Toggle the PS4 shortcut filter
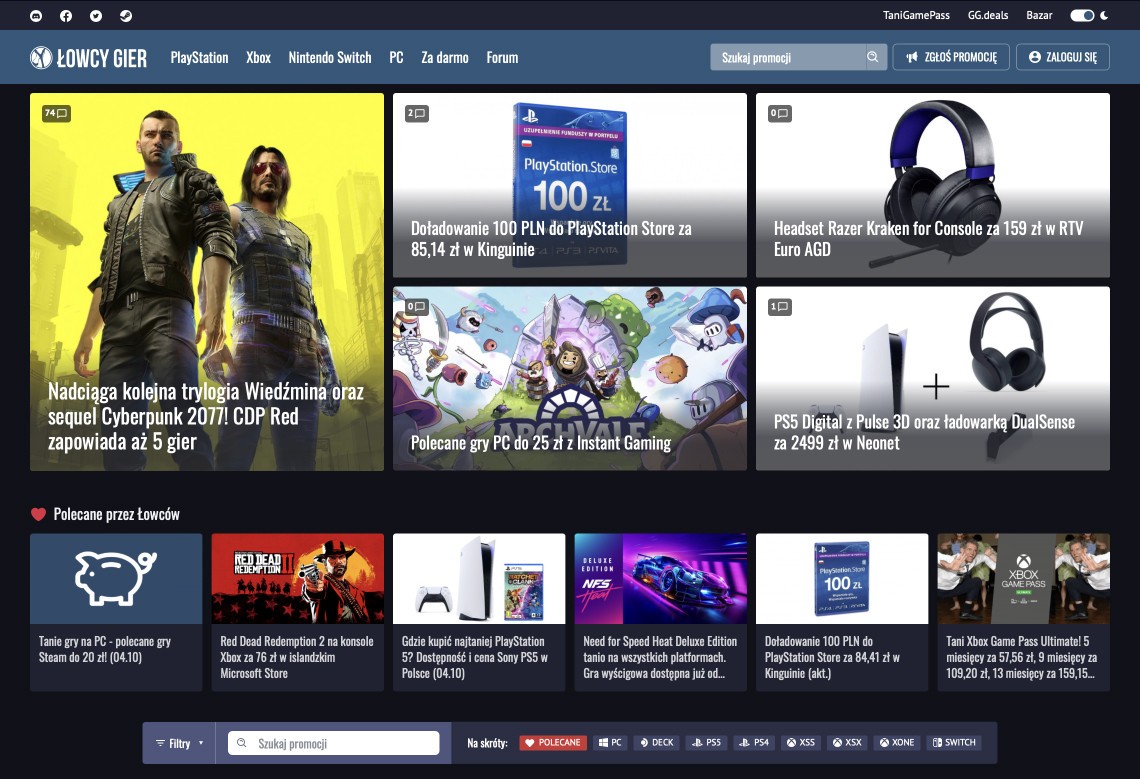Image resolution: width=1140 pixels, height=779 pixels. pos(754,743)
